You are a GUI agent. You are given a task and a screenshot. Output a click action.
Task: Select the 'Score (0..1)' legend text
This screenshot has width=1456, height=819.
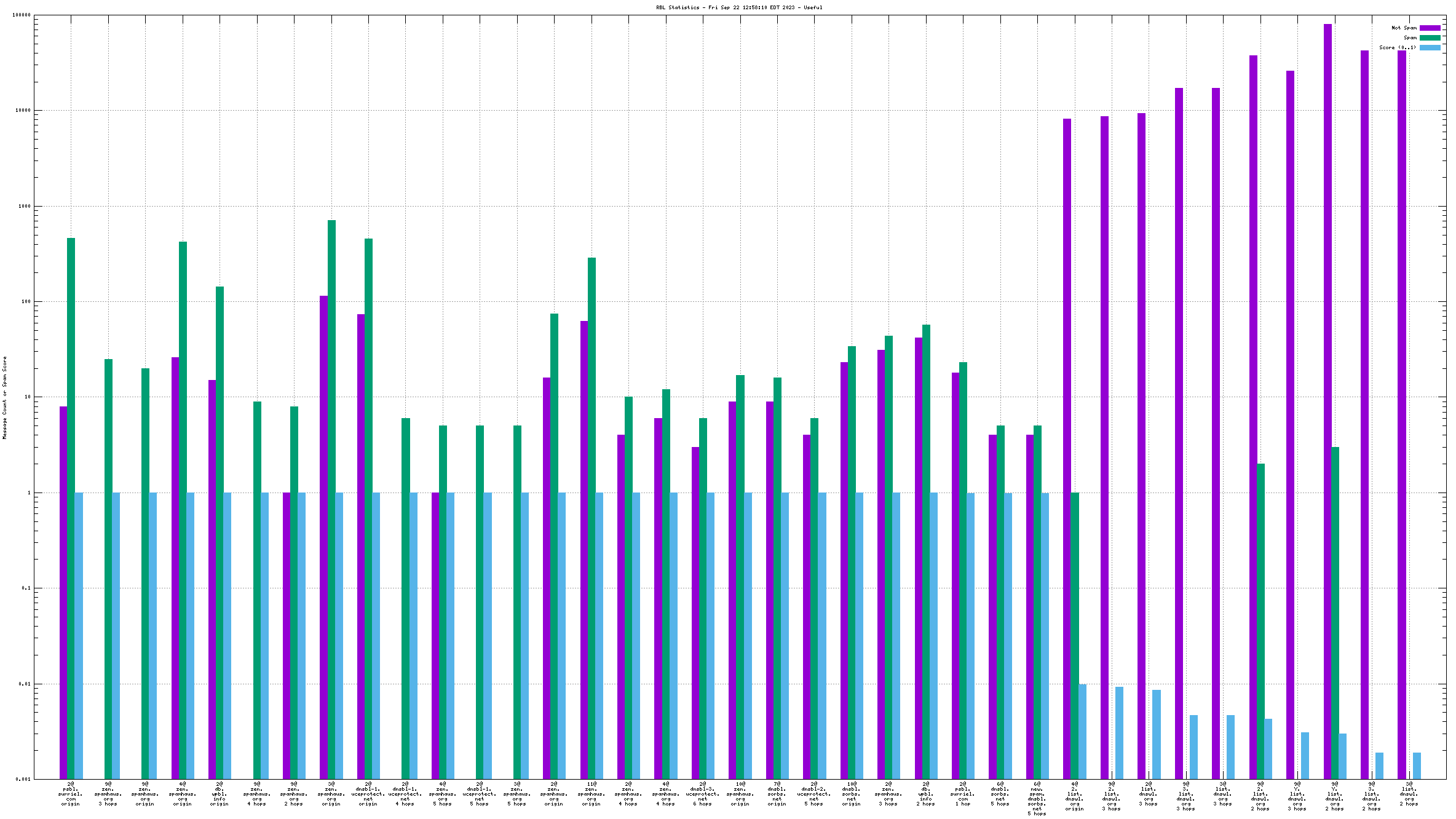[x=1397, y=47]
